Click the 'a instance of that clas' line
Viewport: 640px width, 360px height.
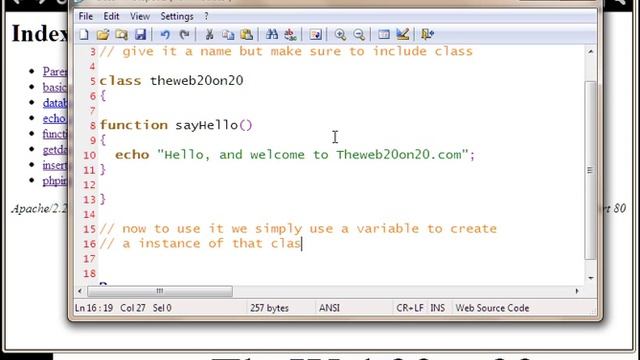(x=200, y=244)
